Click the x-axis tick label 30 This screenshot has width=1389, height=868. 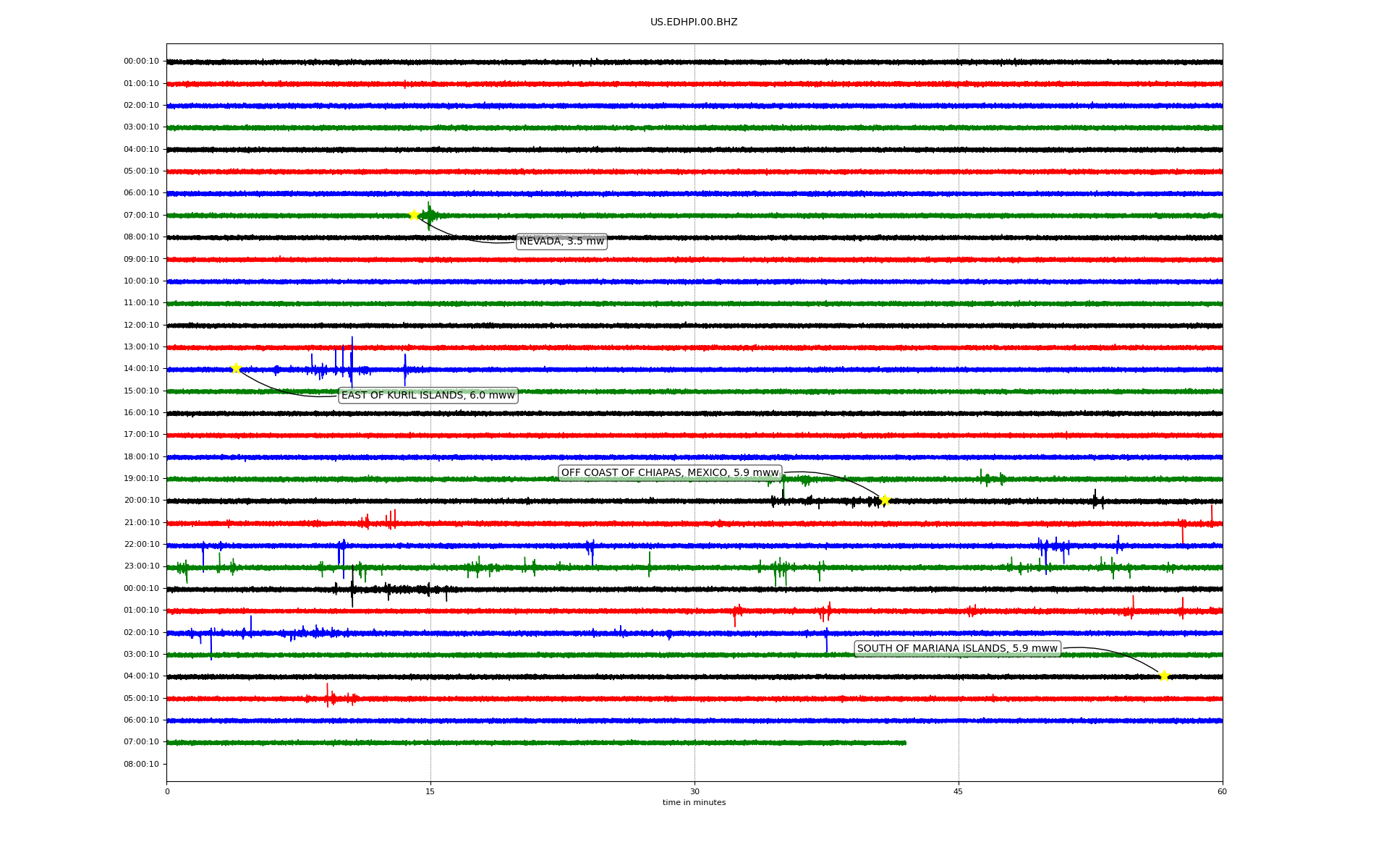(694, 791)
